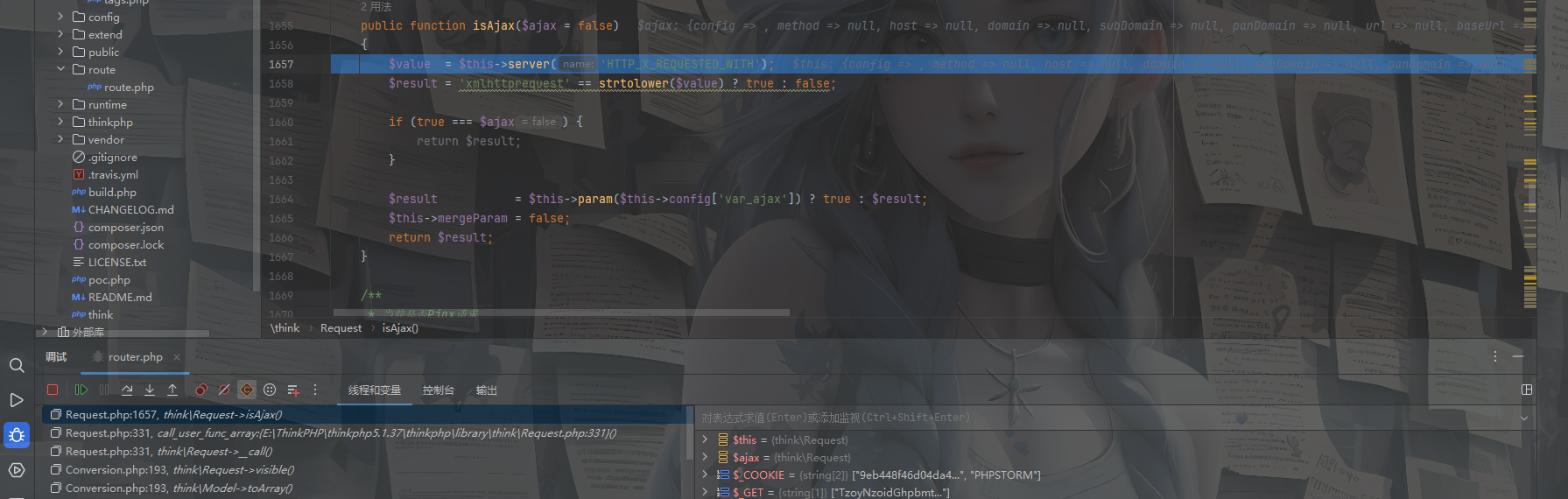The image size is (1568, 499).
Task: Click isAjax() in the breadcrumb bar
Action: (400, 328)
